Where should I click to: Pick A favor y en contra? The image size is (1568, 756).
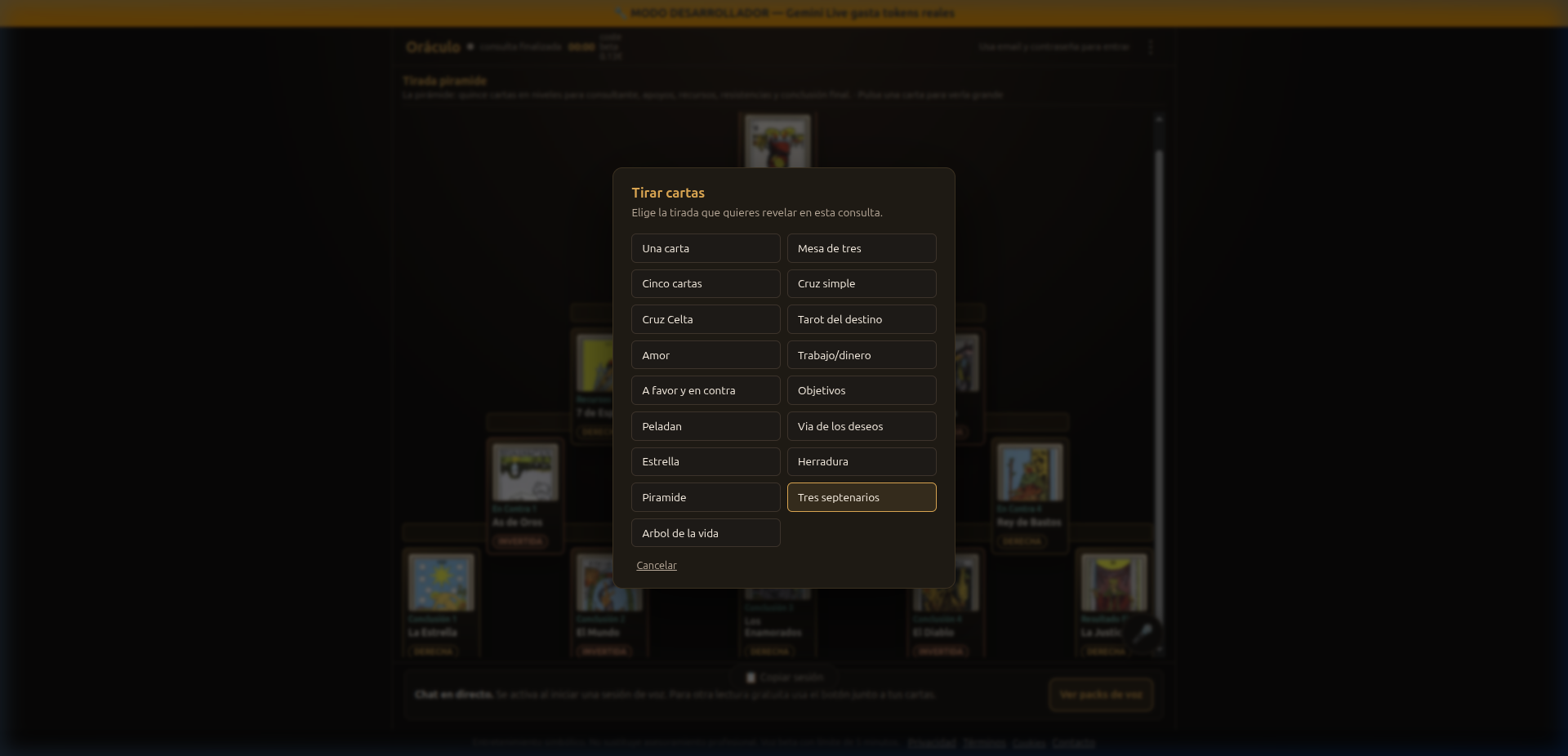click(x=706, y=390)
